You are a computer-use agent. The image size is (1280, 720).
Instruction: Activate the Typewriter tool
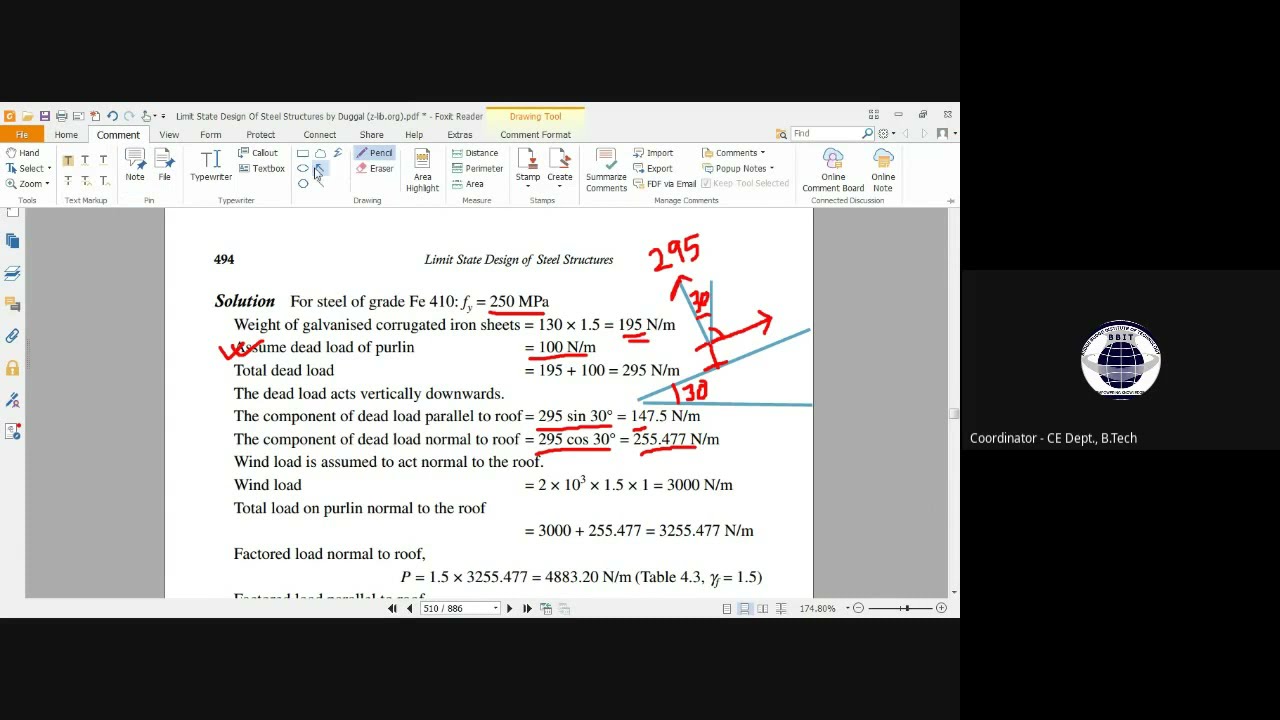[211, 165]
